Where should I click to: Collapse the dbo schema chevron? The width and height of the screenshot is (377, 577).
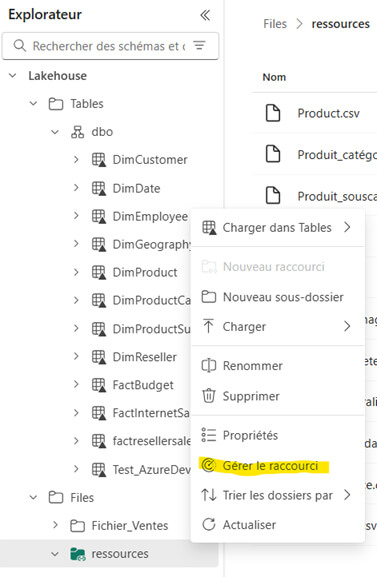[x=55, y=132]
